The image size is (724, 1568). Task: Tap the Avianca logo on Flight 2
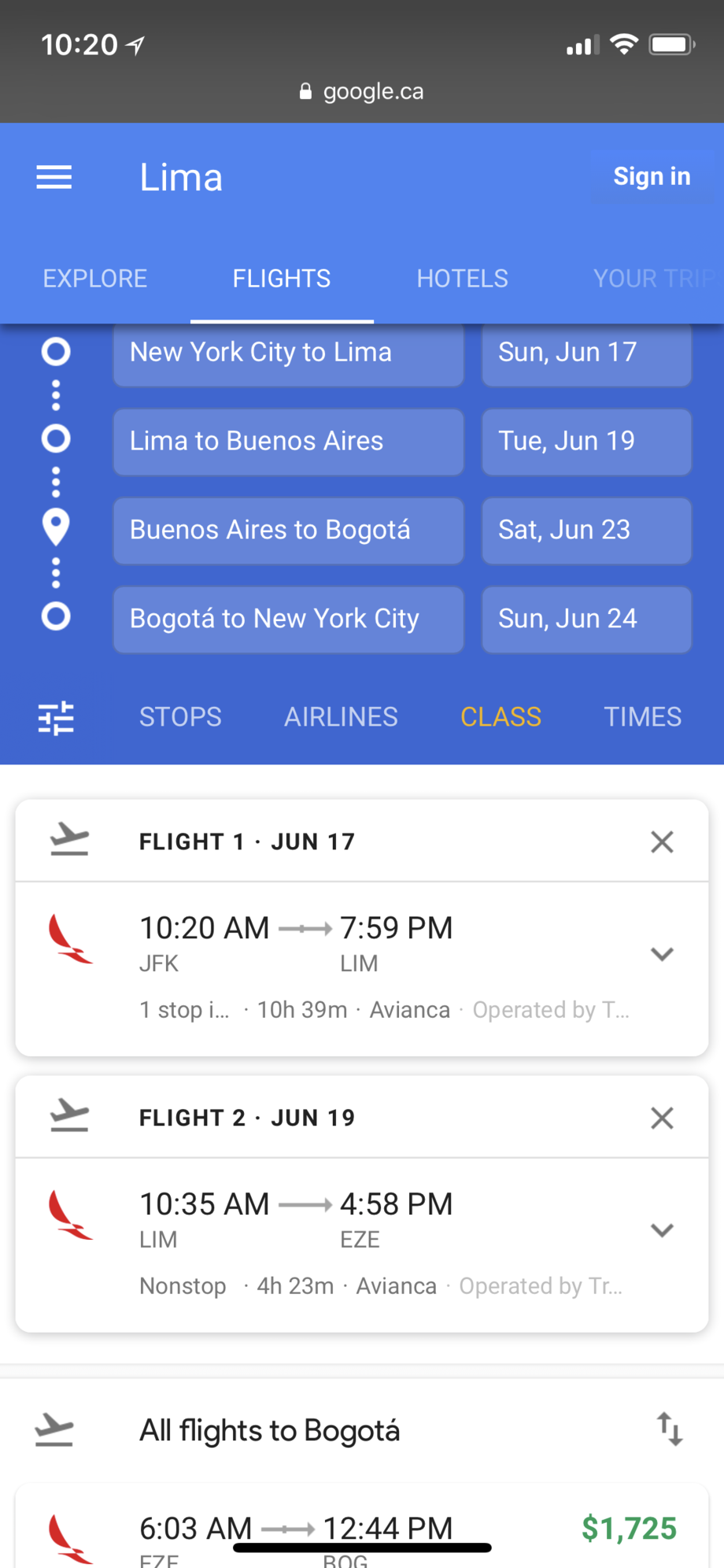click(70, 1215)
